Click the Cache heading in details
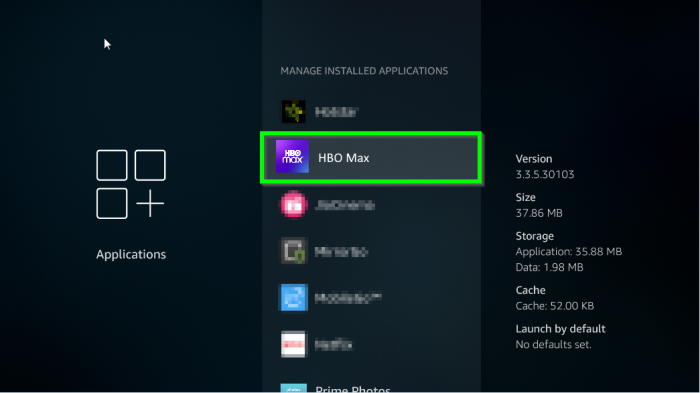 tap(530, 290)
